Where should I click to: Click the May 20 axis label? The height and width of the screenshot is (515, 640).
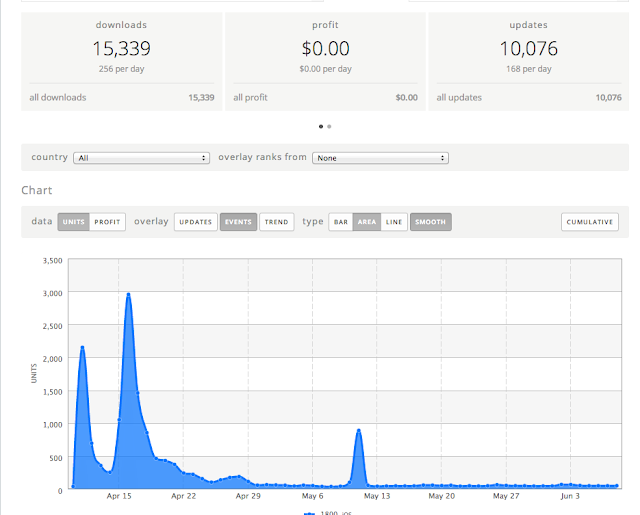(441, 496)
